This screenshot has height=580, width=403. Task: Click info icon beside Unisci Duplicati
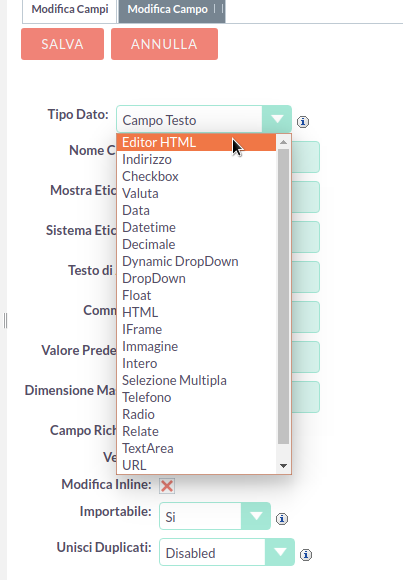(x=306, y=554)
